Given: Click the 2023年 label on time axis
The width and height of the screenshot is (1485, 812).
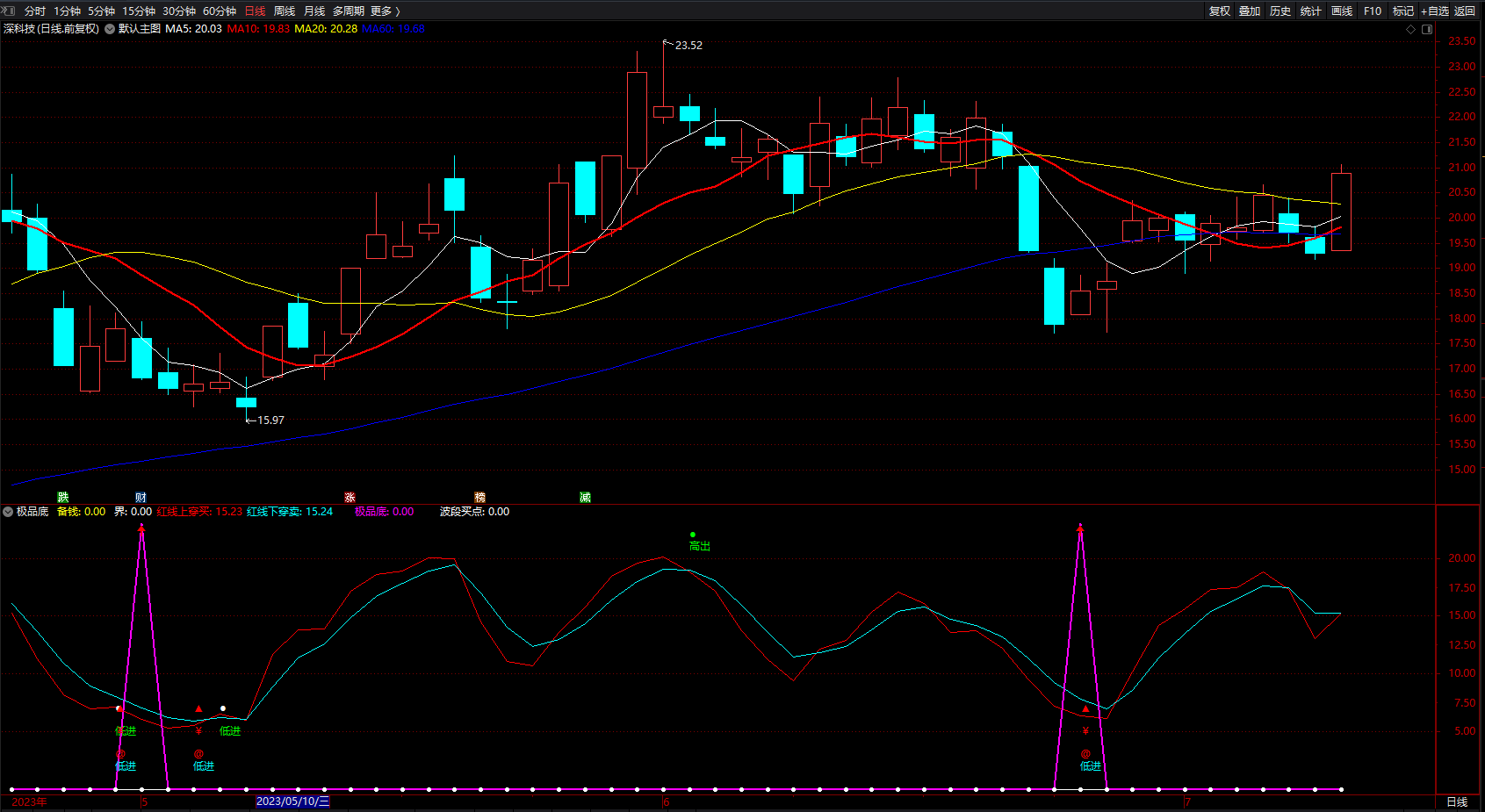Looking at the screenshot, I should pyautogui.click(x=29, y=801).
